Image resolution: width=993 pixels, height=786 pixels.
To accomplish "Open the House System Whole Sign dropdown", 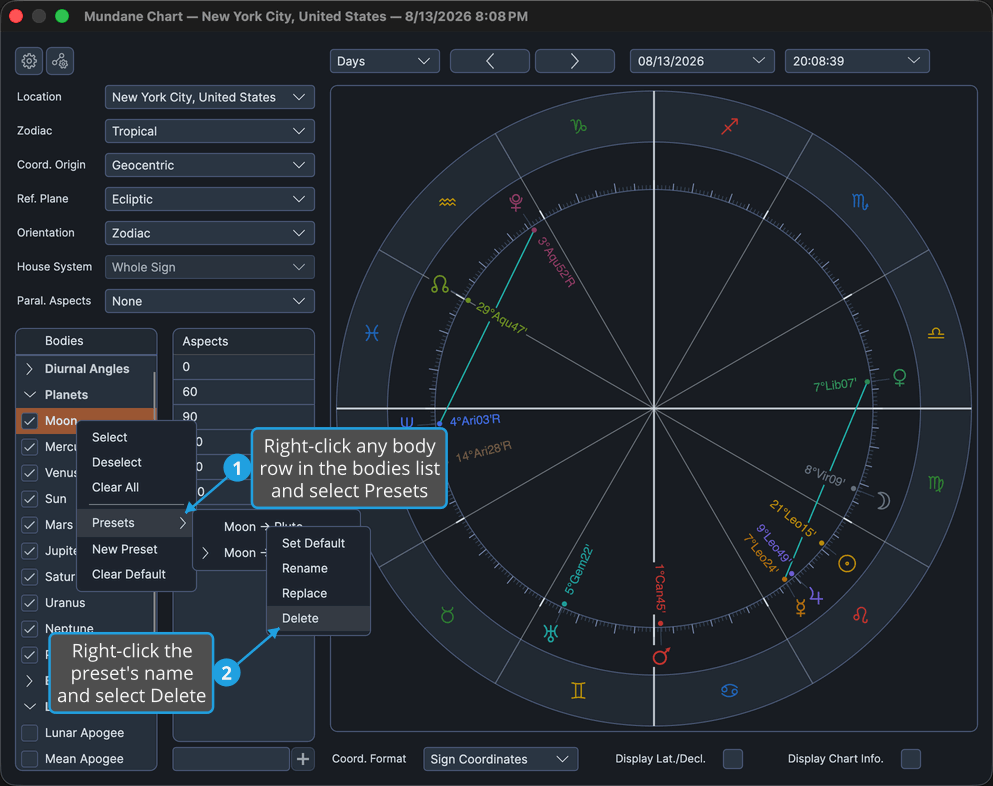I will (x=210, y=267).
